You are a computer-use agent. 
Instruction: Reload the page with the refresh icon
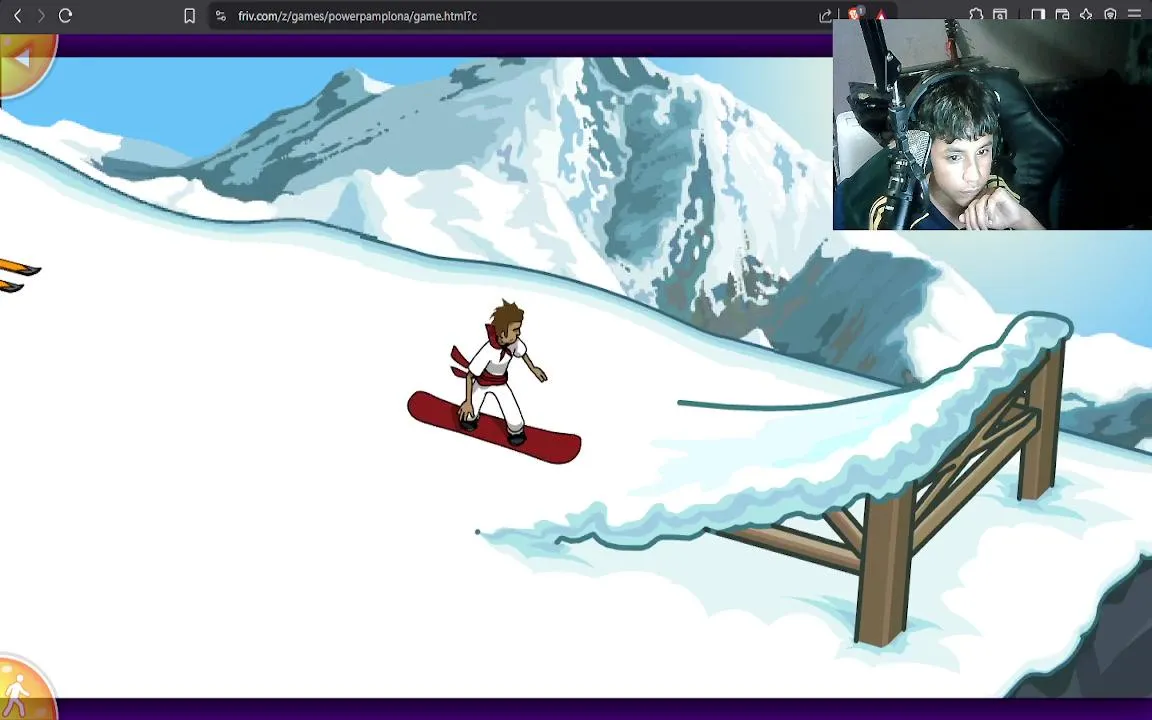65,15
